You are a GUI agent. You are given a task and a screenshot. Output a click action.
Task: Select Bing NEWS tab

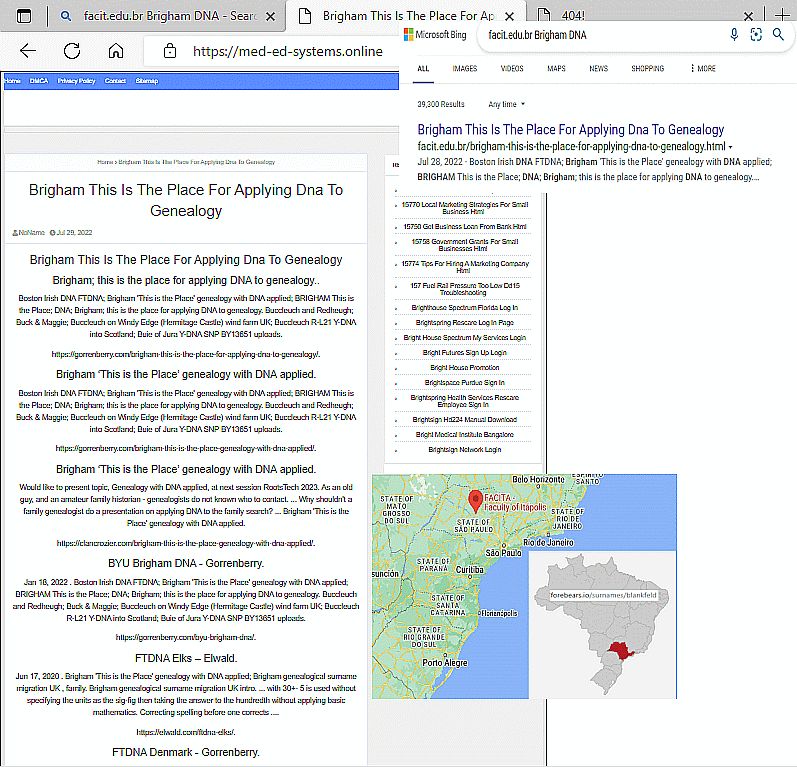[x=598, y=68]
